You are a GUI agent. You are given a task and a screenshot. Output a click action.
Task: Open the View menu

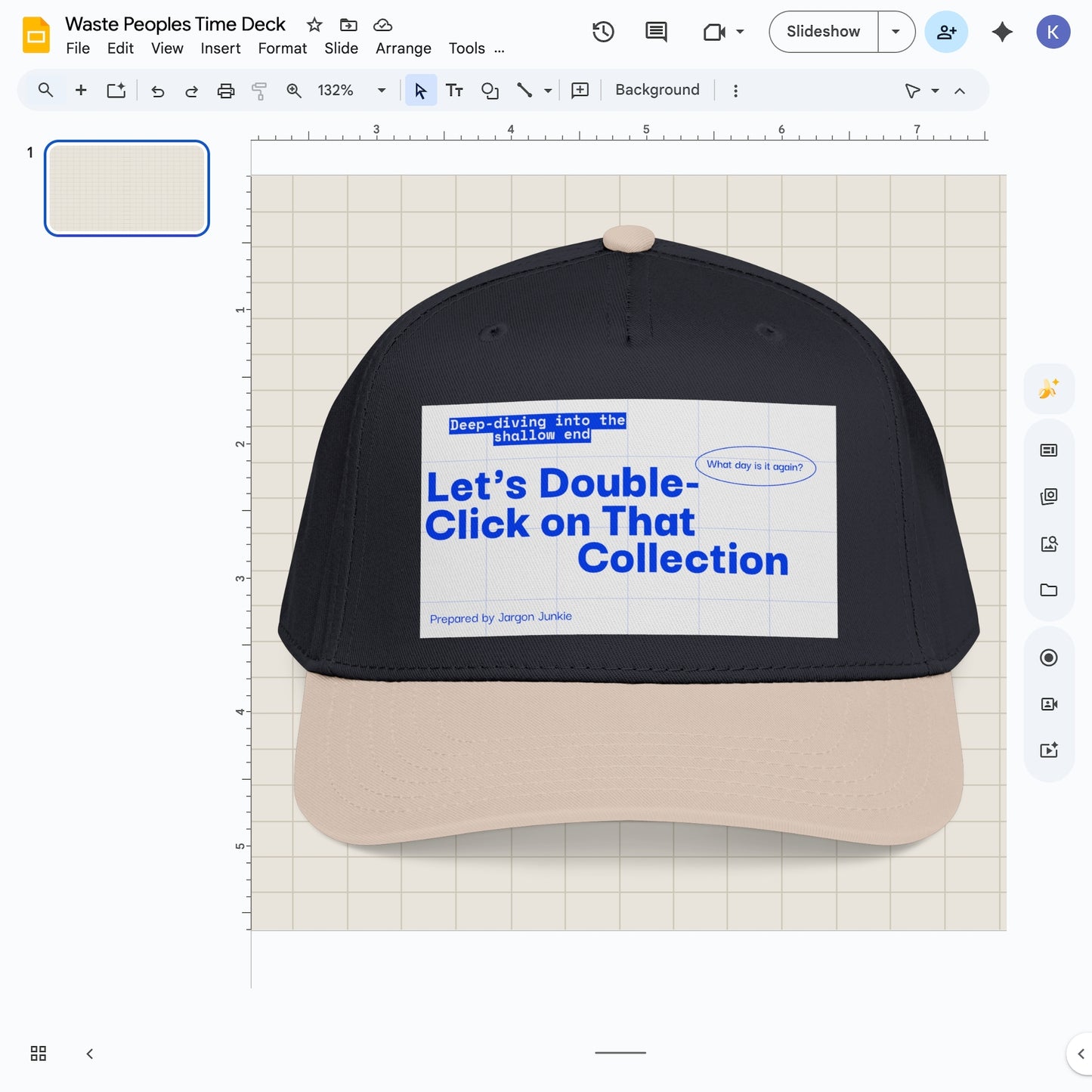click(x=167, y=48)
